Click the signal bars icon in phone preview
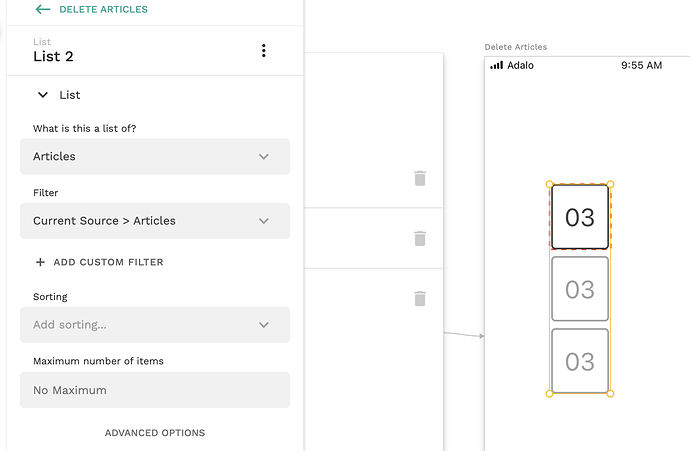This screenshot has height=451, width=690. pos(496,66)
